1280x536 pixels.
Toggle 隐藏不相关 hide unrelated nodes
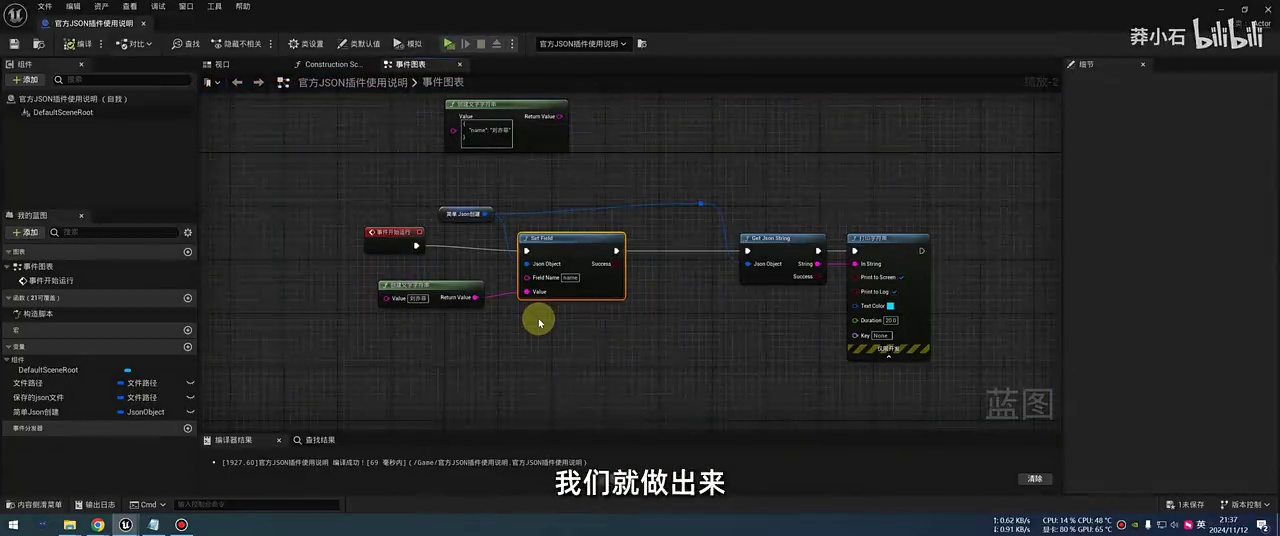point(236,44)
